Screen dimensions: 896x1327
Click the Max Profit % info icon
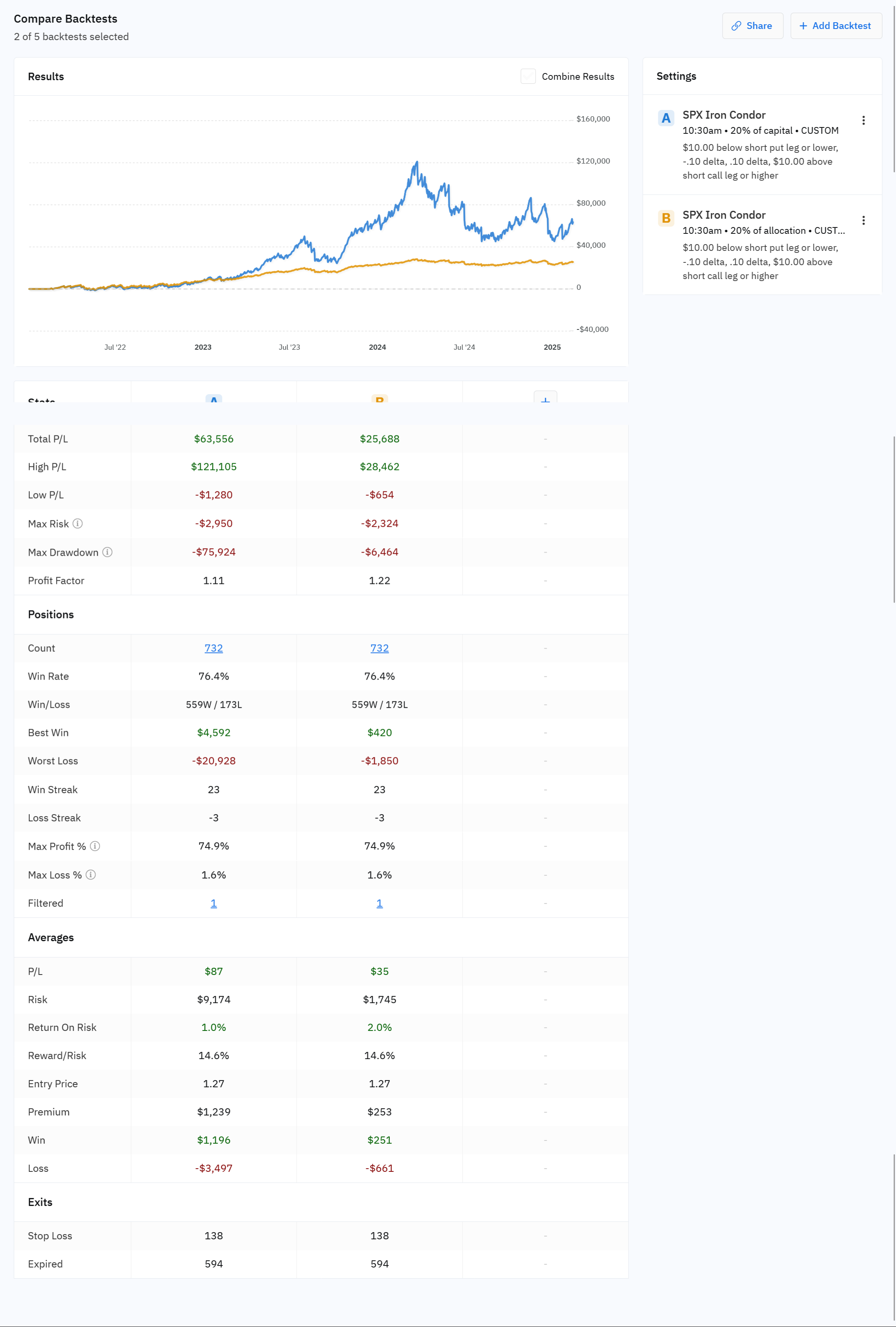click(96, 846)
